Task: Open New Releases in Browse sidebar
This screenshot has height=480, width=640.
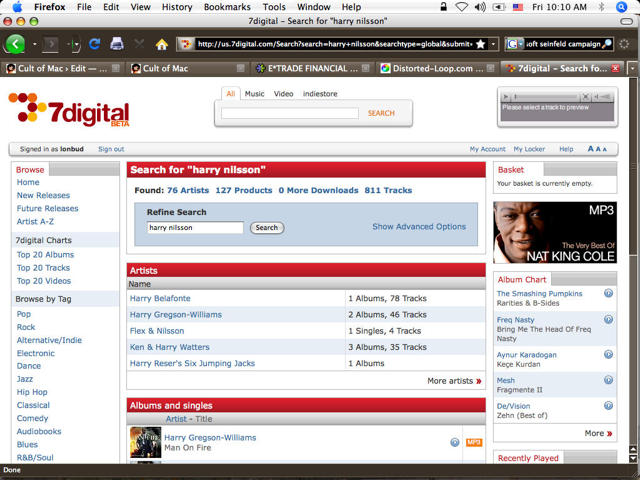Action: tap(43, 195)
